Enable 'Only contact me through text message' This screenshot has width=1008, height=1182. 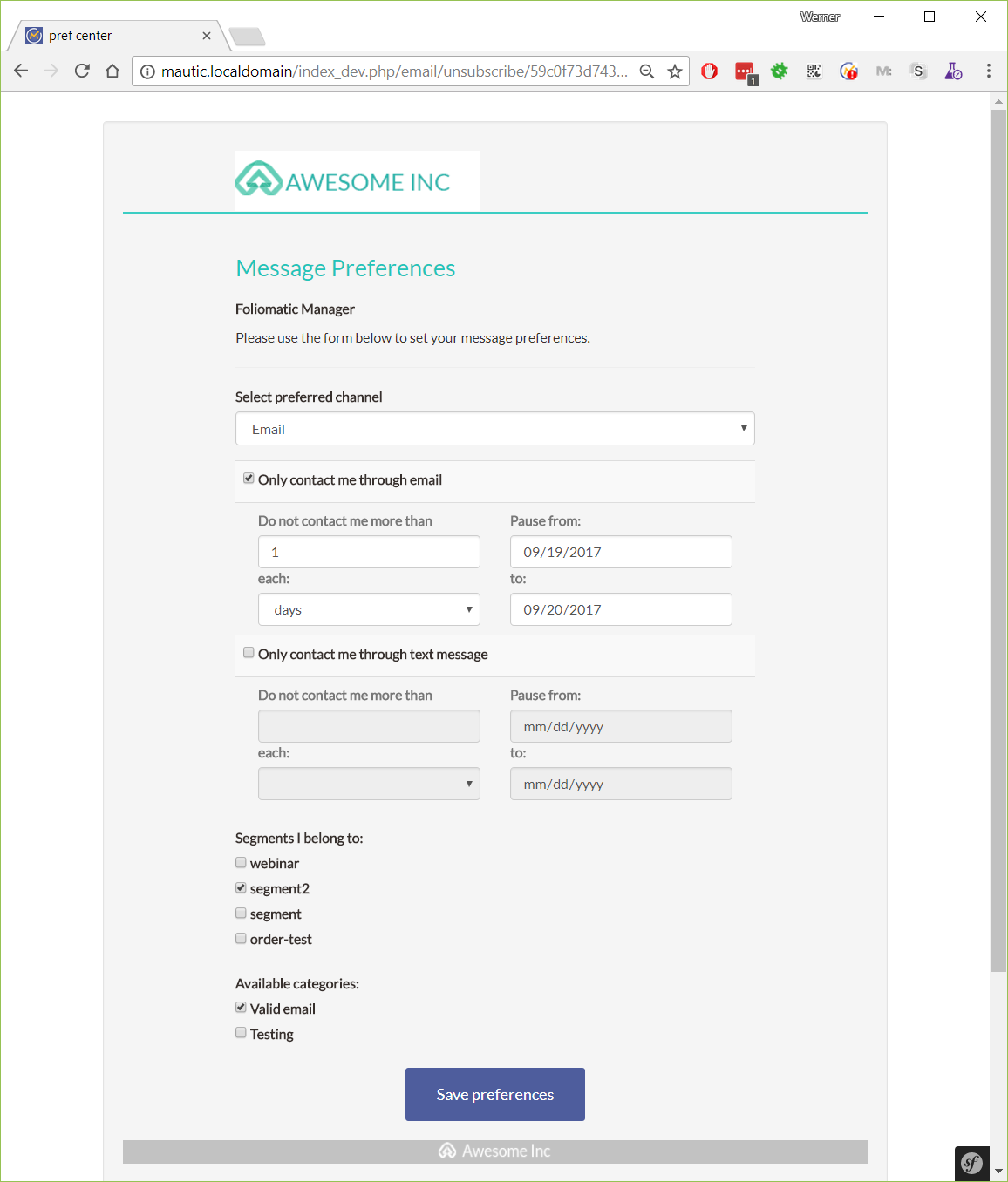click(249, 652)
